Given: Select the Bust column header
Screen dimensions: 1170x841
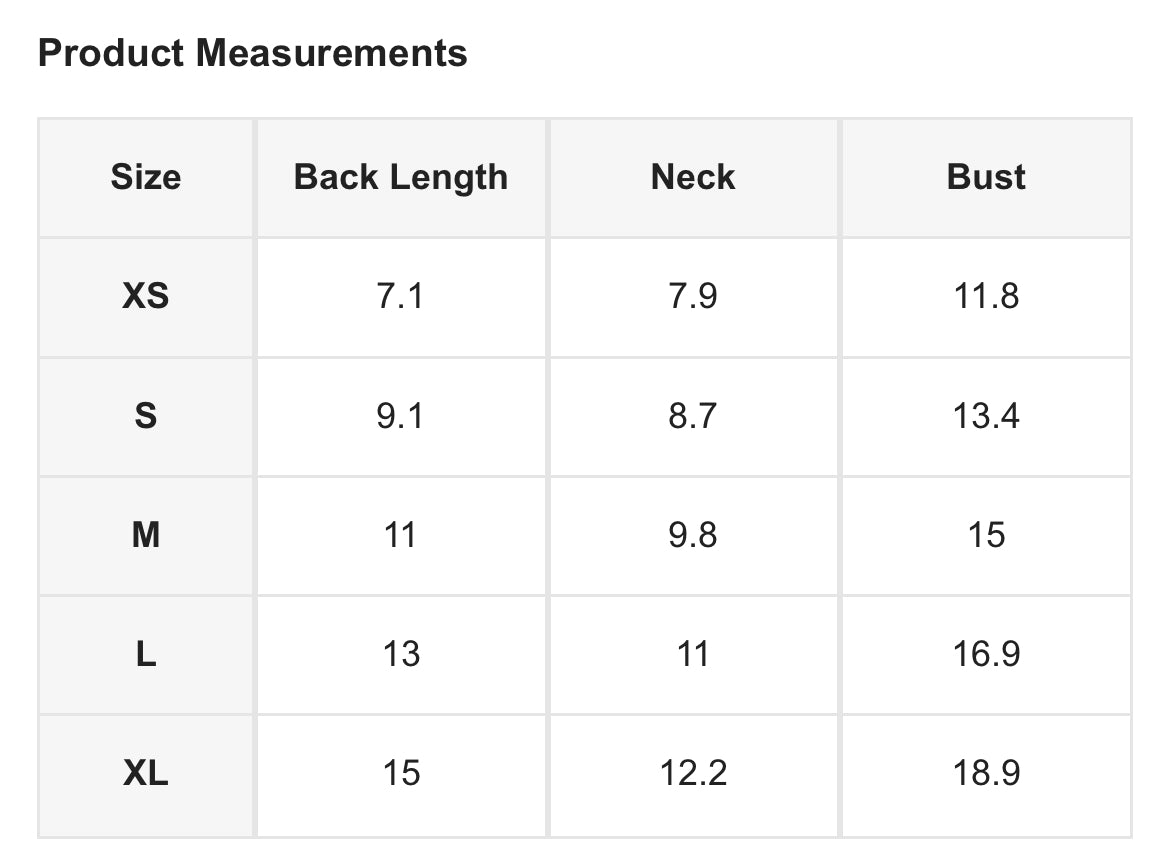Looking at the screenshot, I should [986, 177].
